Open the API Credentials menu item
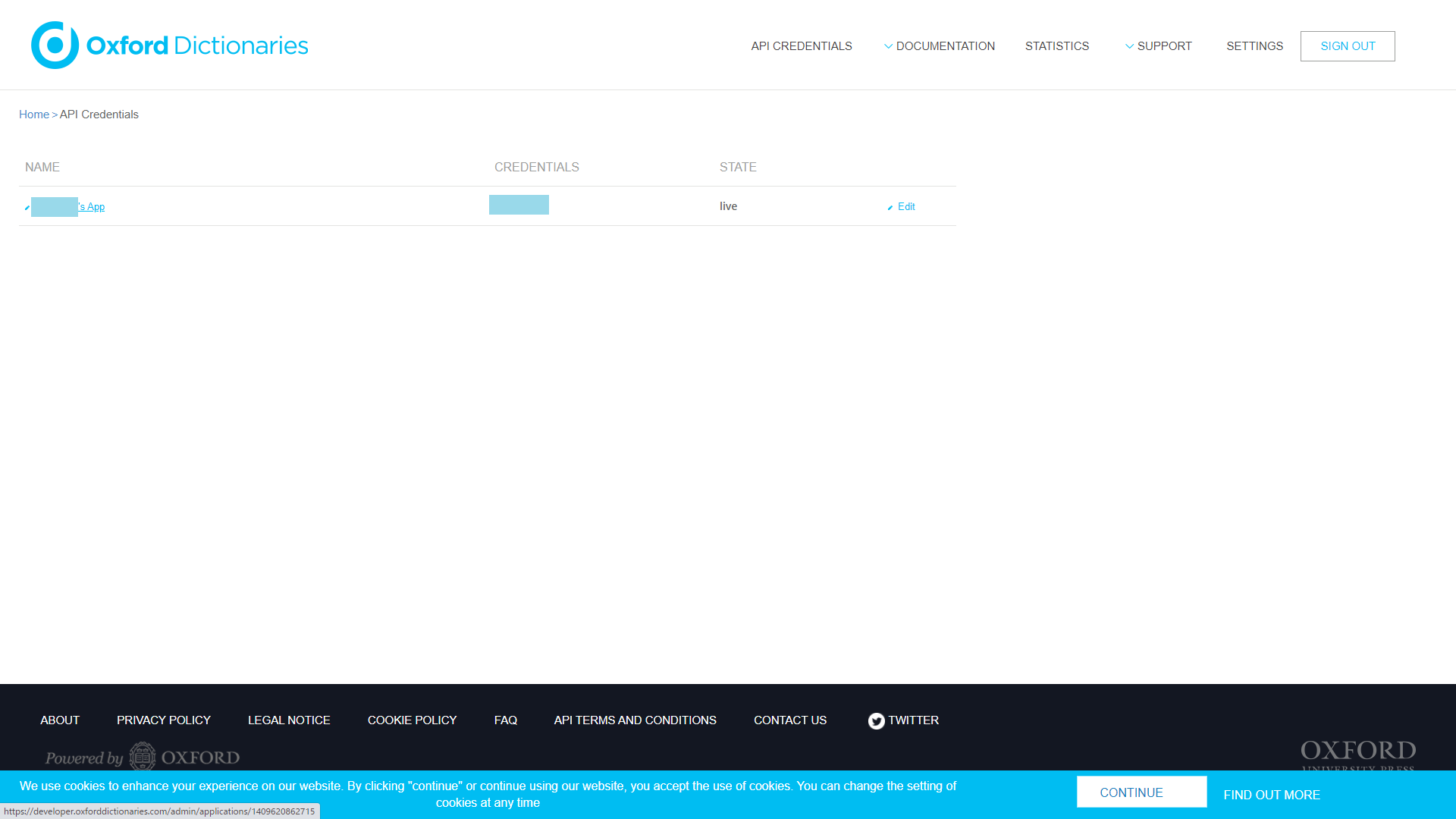 coord(801,46)
